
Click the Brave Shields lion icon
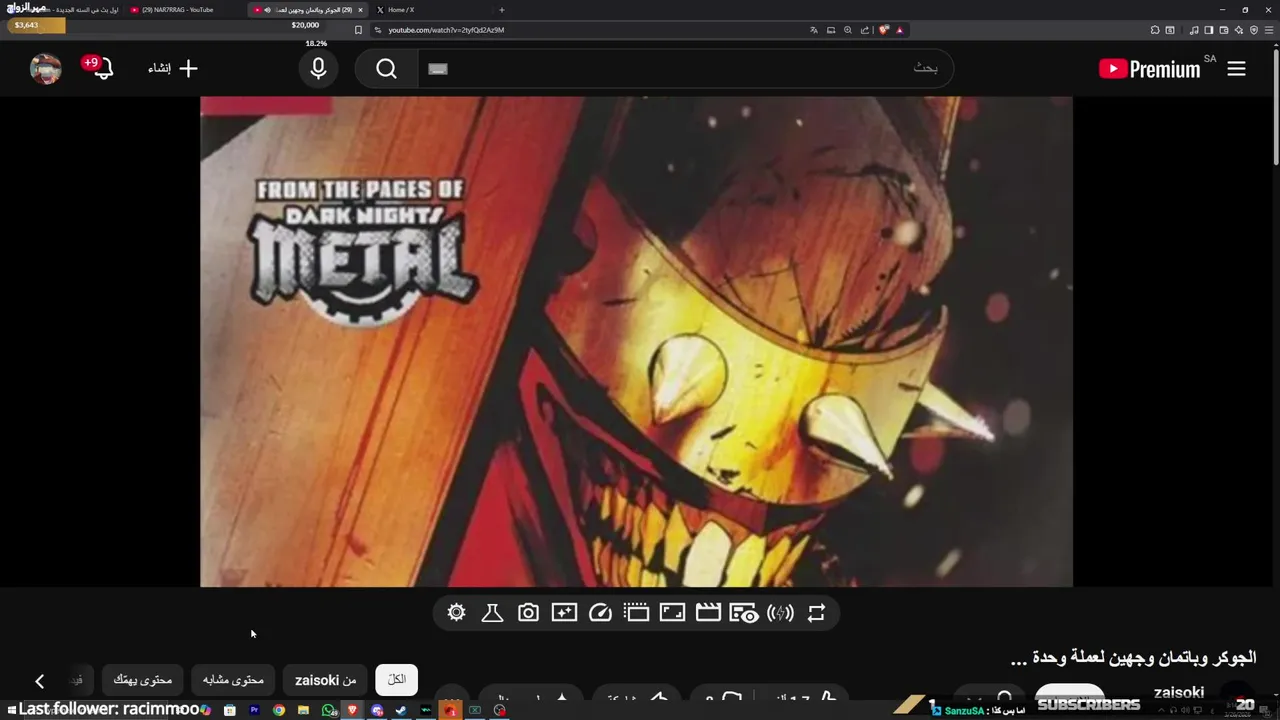[x=884, y=30]
